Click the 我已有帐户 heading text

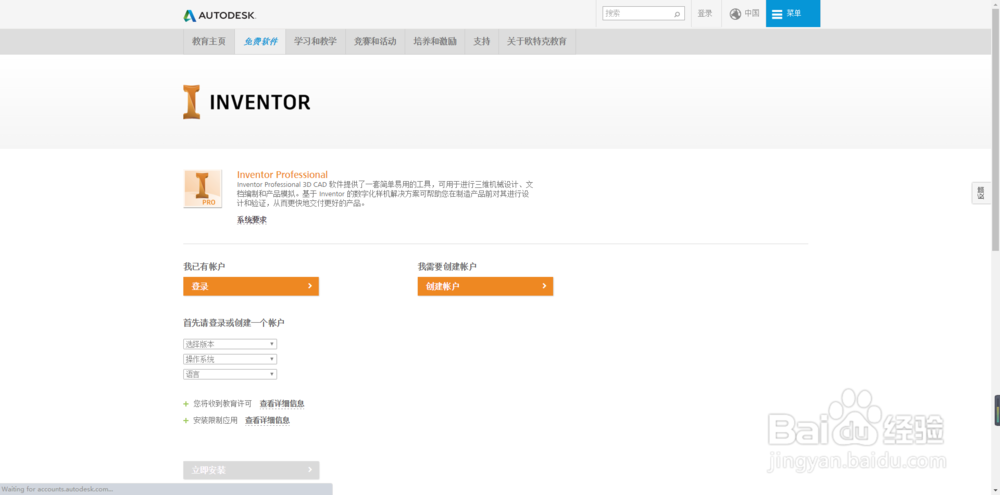click(x=204, y=266)
